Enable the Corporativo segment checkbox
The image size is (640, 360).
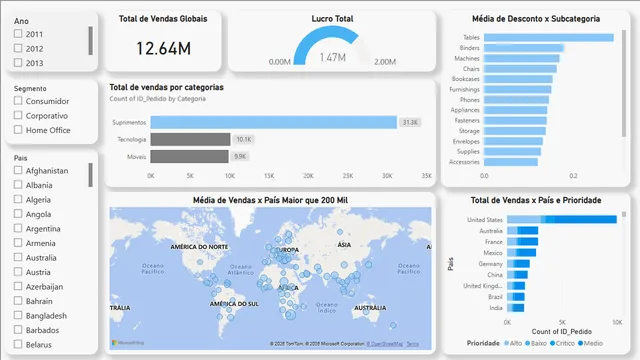tap(18, 115)
